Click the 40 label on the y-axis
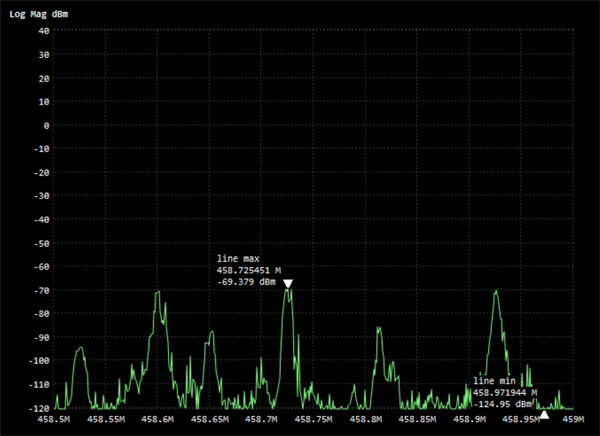 [43, 30]
